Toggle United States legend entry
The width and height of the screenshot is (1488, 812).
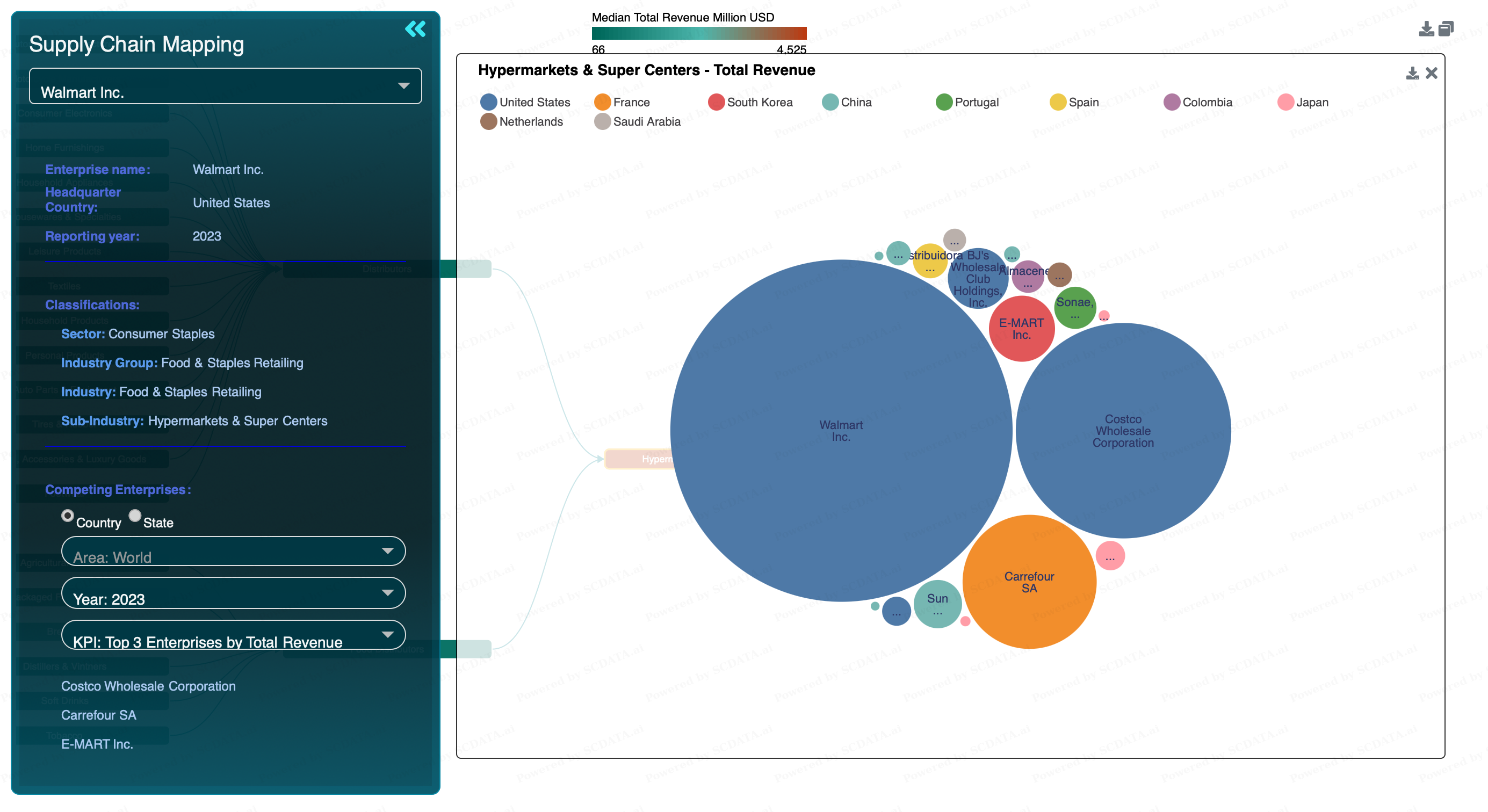click(525, 102)
